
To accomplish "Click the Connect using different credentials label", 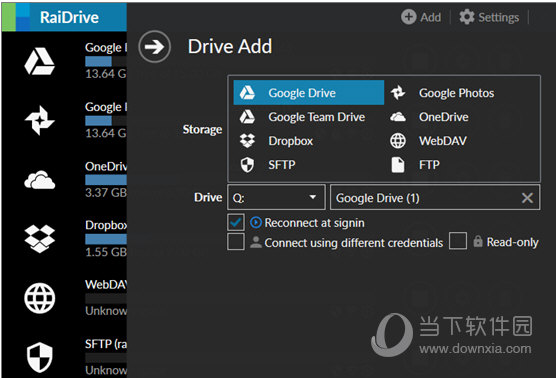I will point(354,243).
